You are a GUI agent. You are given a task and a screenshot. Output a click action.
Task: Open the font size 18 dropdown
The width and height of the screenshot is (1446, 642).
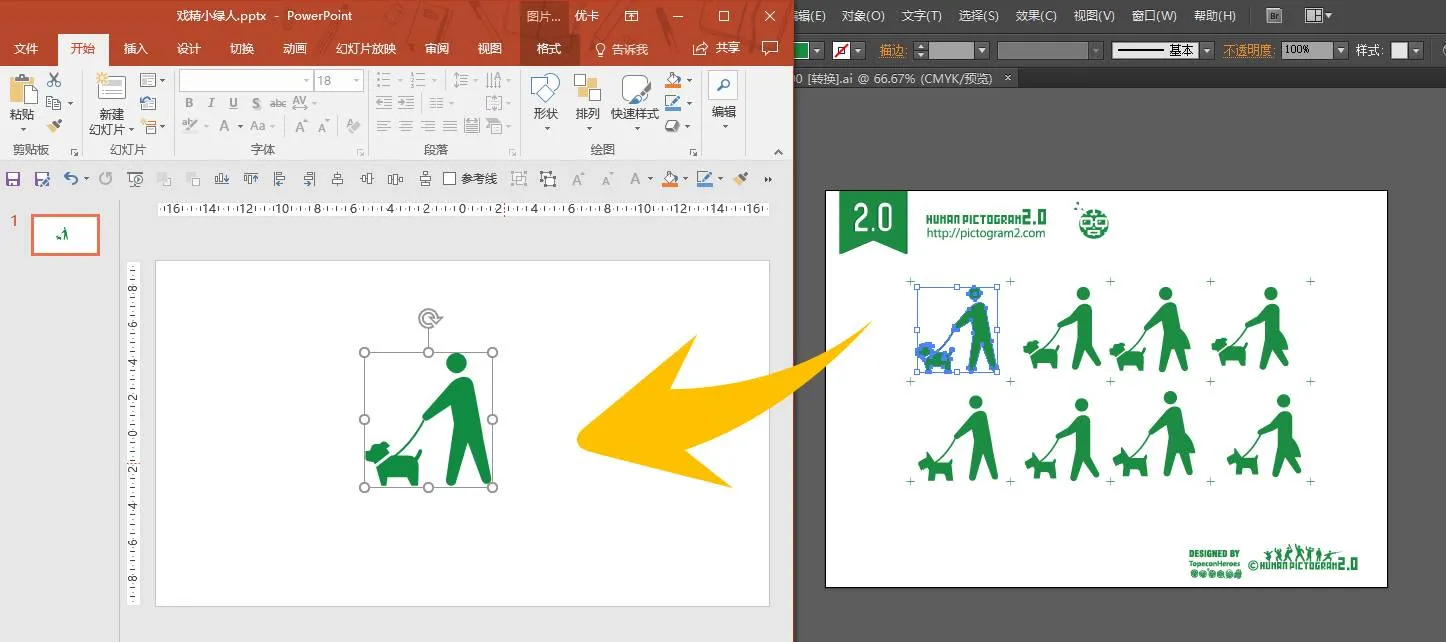tap(356, 80)
